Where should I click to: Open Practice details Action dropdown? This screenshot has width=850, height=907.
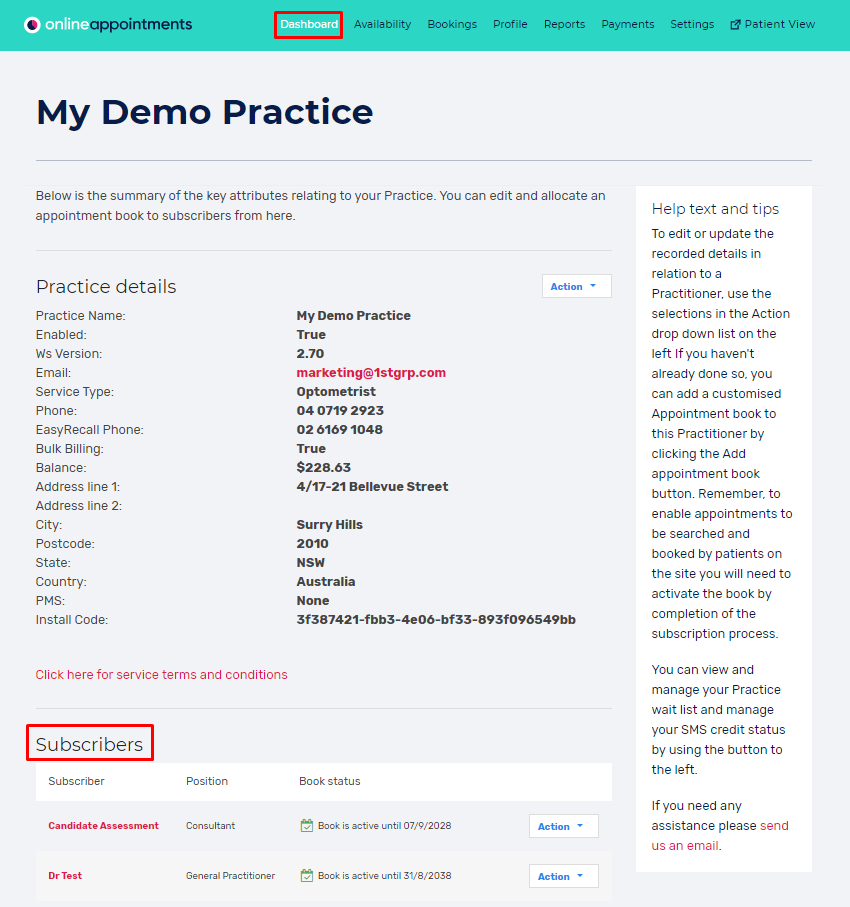[576, 287]
